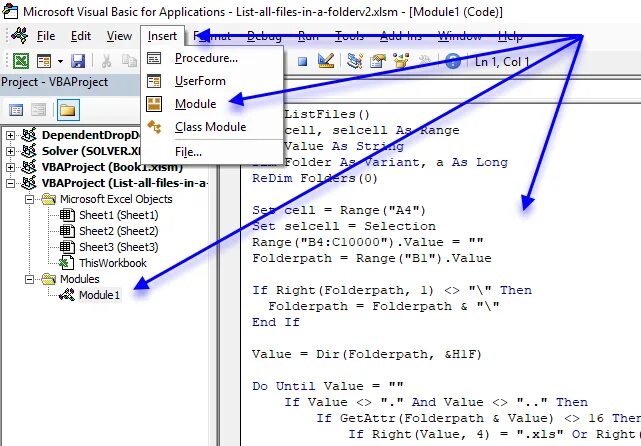Save the workbook with the floppy disk icon
Viewport: 641px width, 446px height.
pos(78,61)
